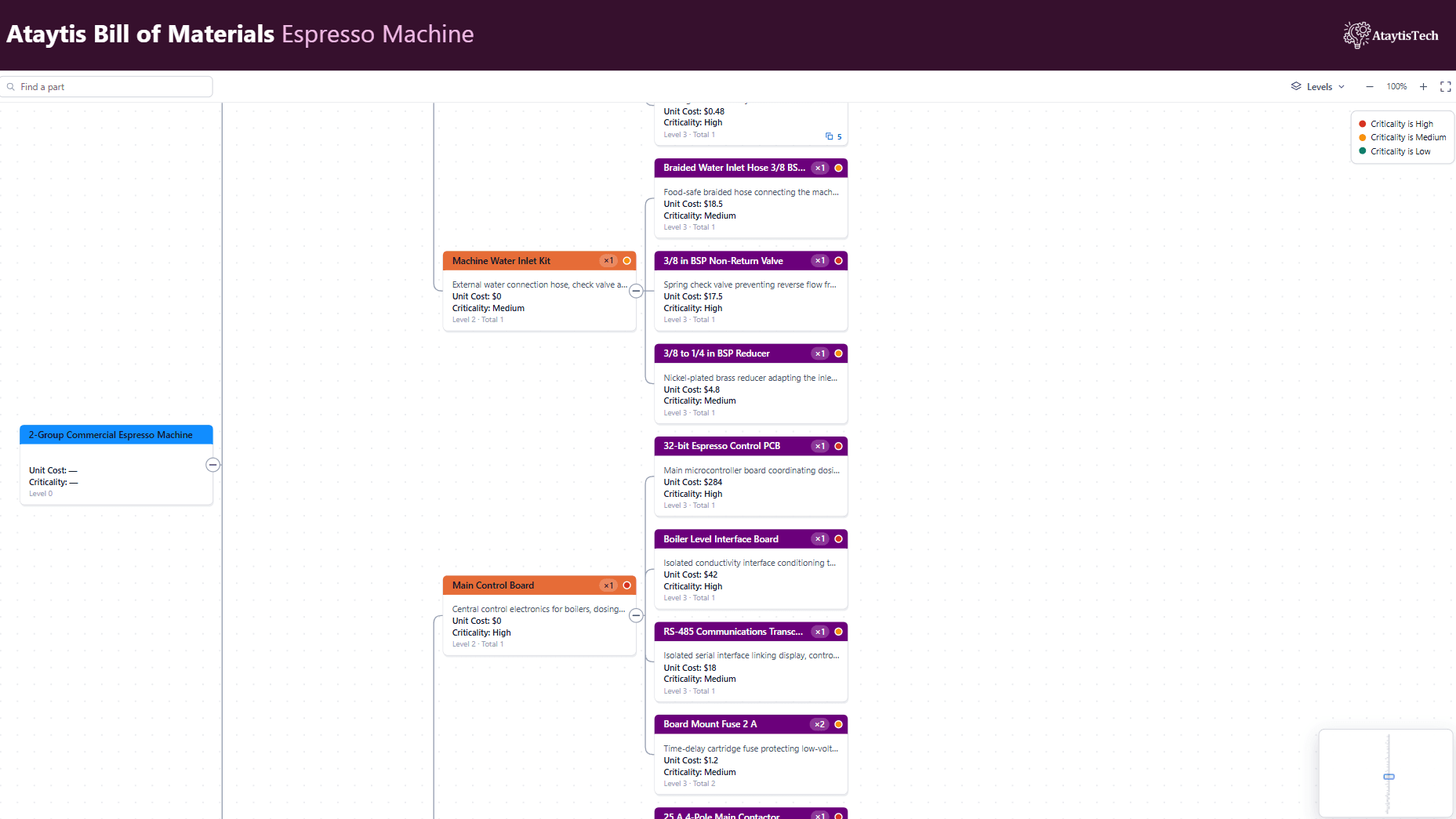Select Braided Water Inlet Hose card header
Image resolution: width=1456 pixels, height=819 pixels.
pyautogui.click(x=750, y=168)
